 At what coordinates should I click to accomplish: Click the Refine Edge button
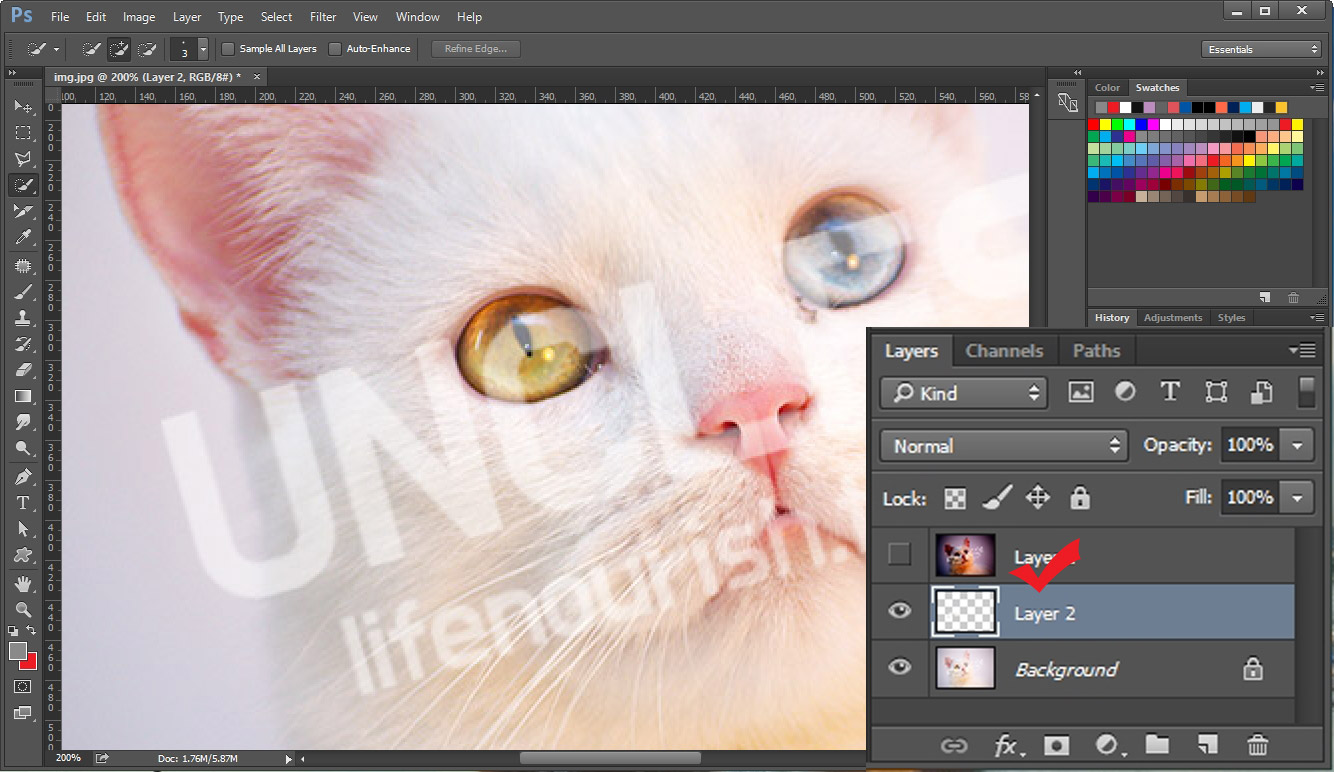coord(476,49)
